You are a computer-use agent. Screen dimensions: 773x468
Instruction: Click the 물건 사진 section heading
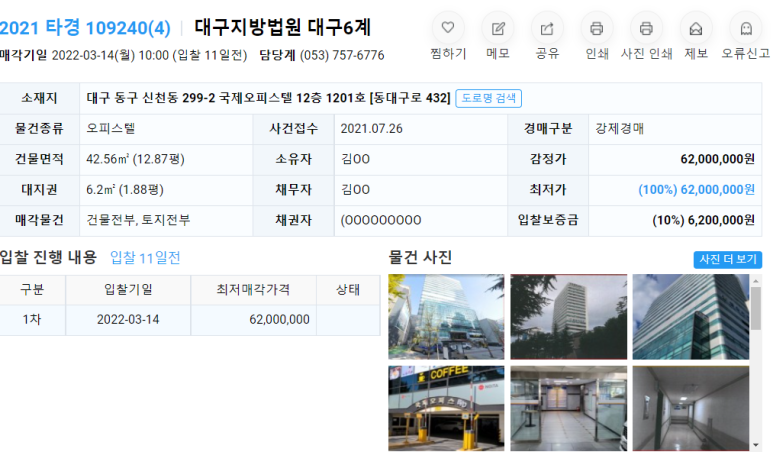(x=420, y=257)
